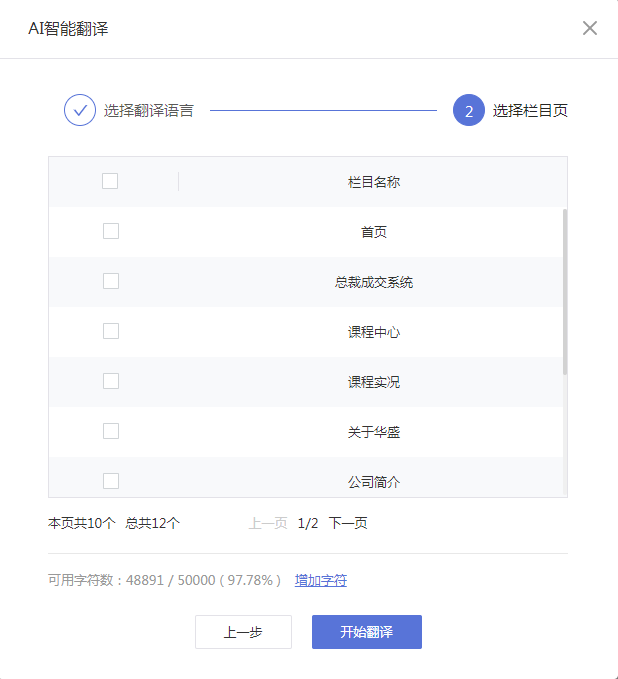Click the 上一页 pagination link
This screenshot has height=679, width=618.
268,523
